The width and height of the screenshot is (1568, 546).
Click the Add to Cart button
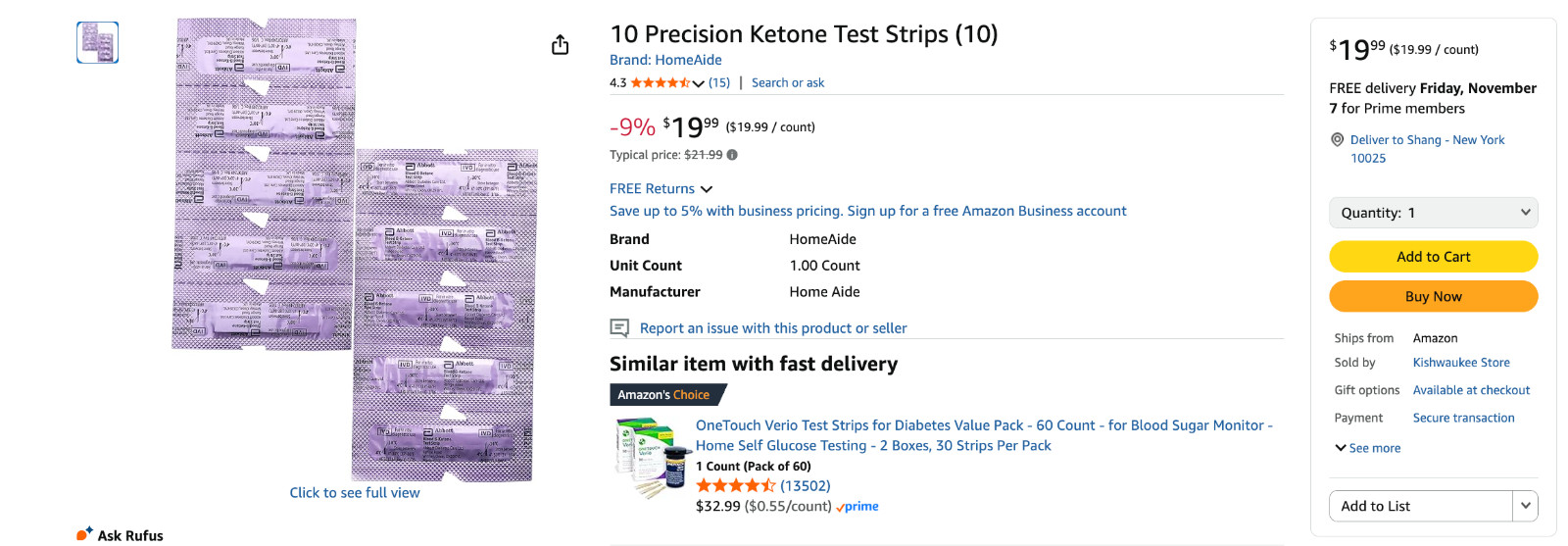(x=1433, y=257)
